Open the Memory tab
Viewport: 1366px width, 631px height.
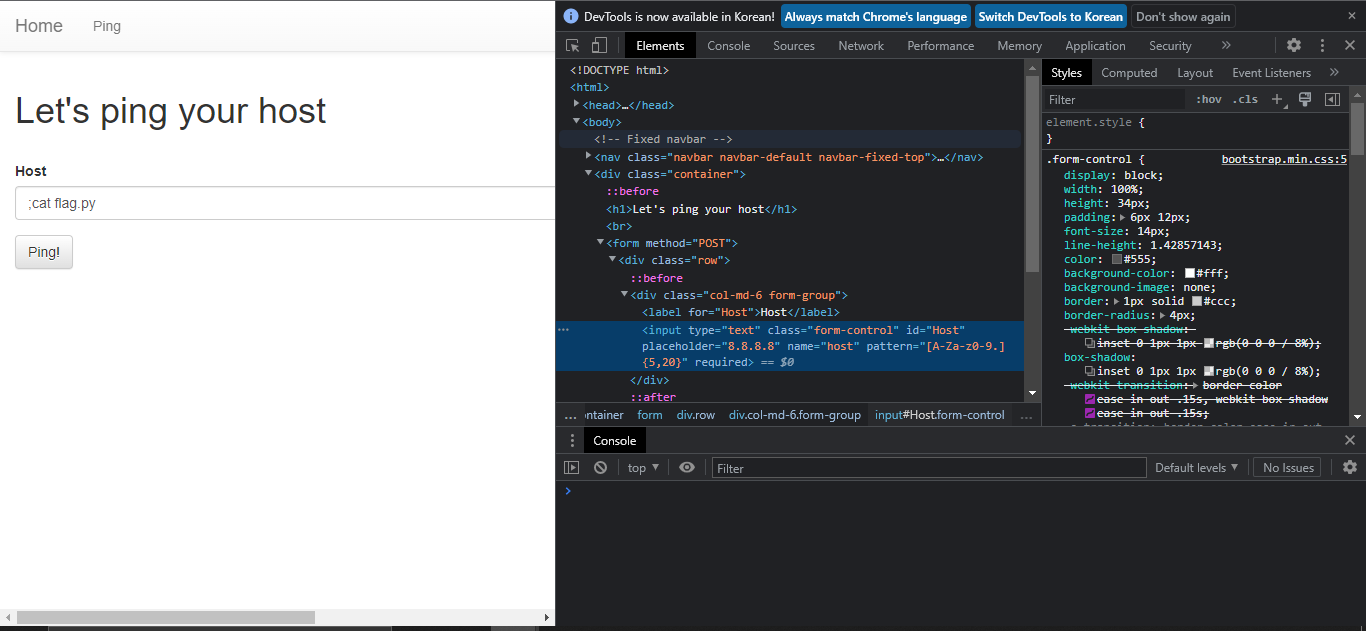pos(1020,45)
